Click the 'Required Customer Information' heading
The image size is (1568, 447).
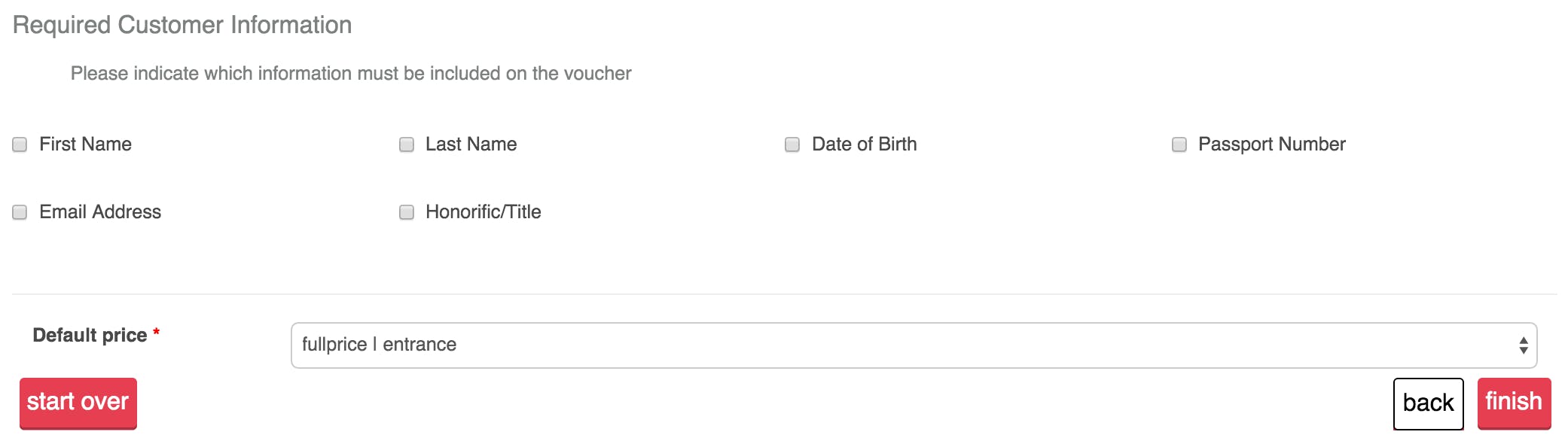coord(182,25)
